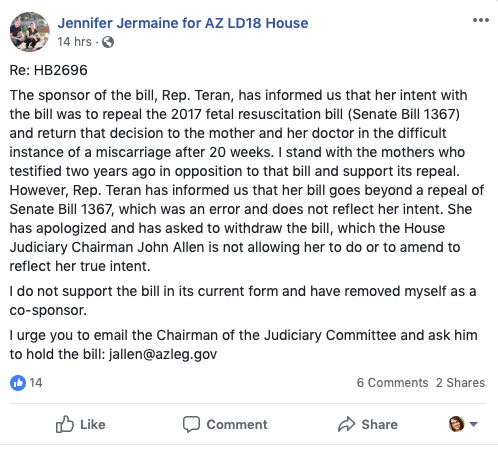Viewport: 498px width, 450px height.
Task: Click the globe public audience icon
Action: click(108, 42)
